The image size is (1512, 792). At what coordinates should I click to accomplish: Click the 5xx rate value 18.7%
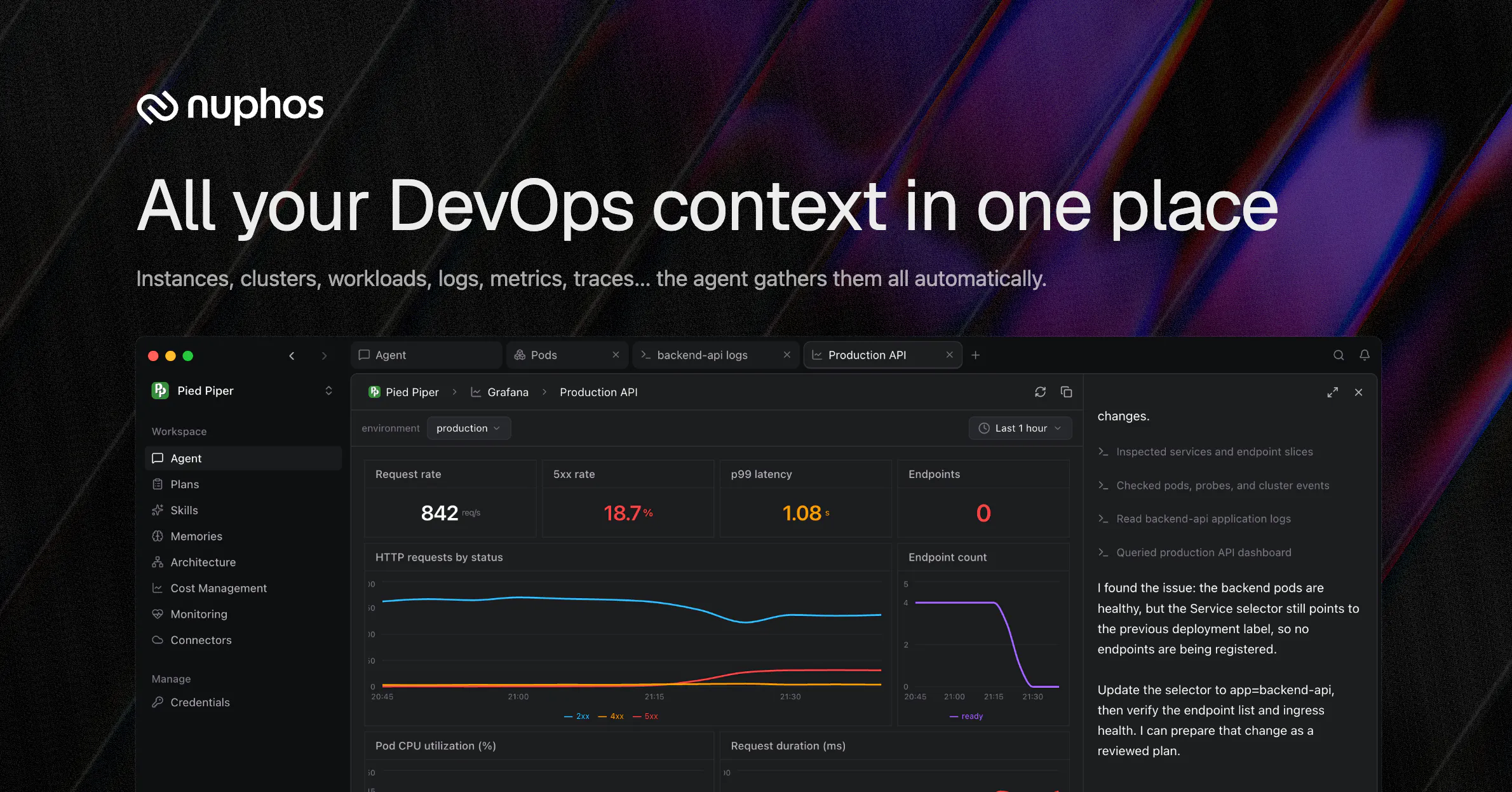coord(628,513)
